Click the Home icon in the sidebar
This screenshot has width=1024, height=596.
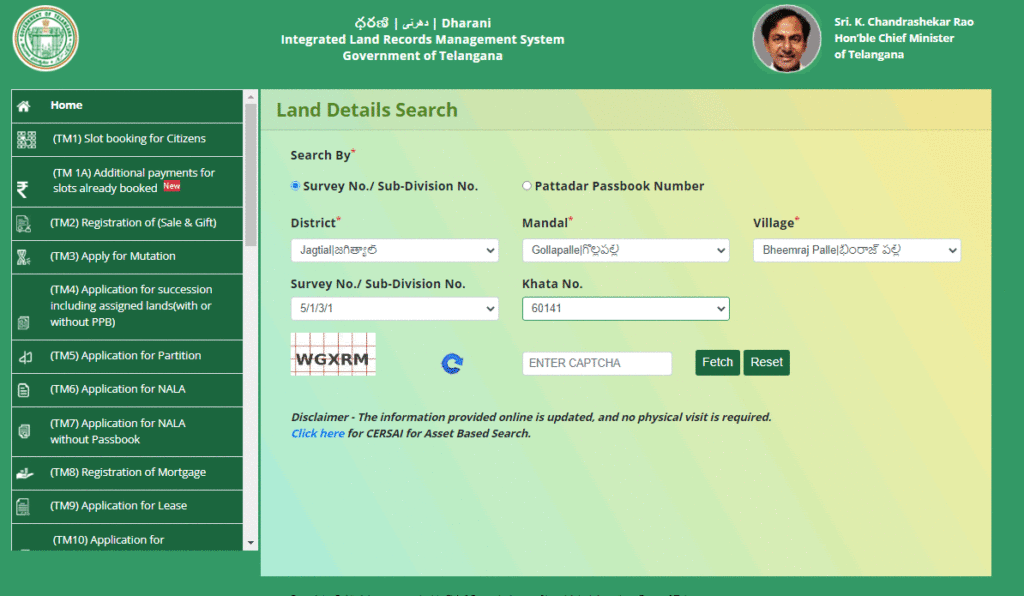point(22,105)
